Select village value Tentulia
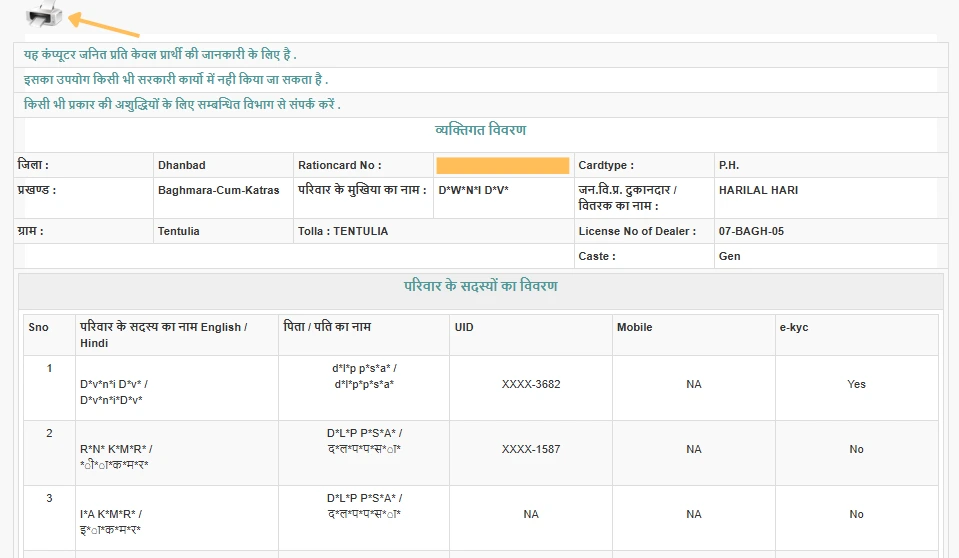 point(179,231)
